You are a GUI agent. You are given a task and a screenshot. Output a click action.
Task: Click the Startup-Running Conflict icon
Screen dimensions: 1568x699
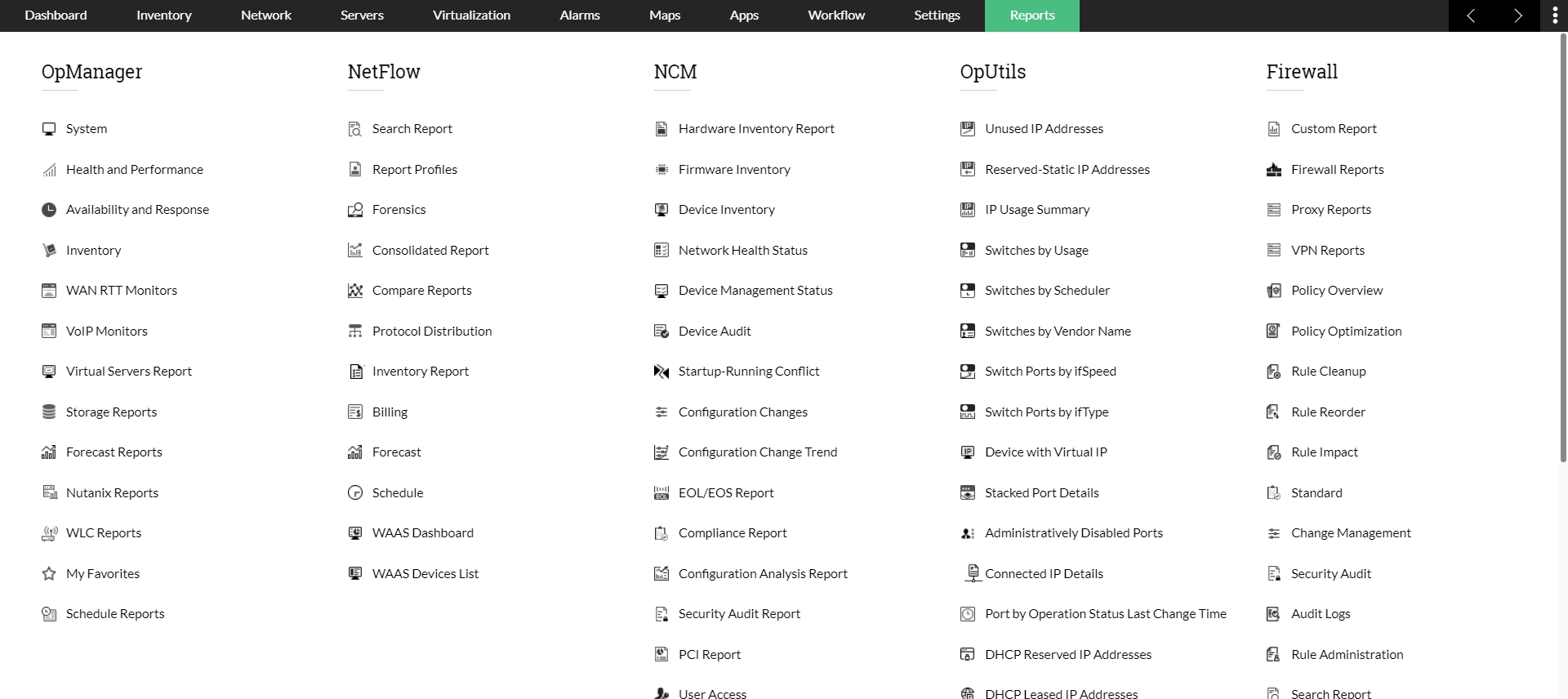[x=661, y=372]
